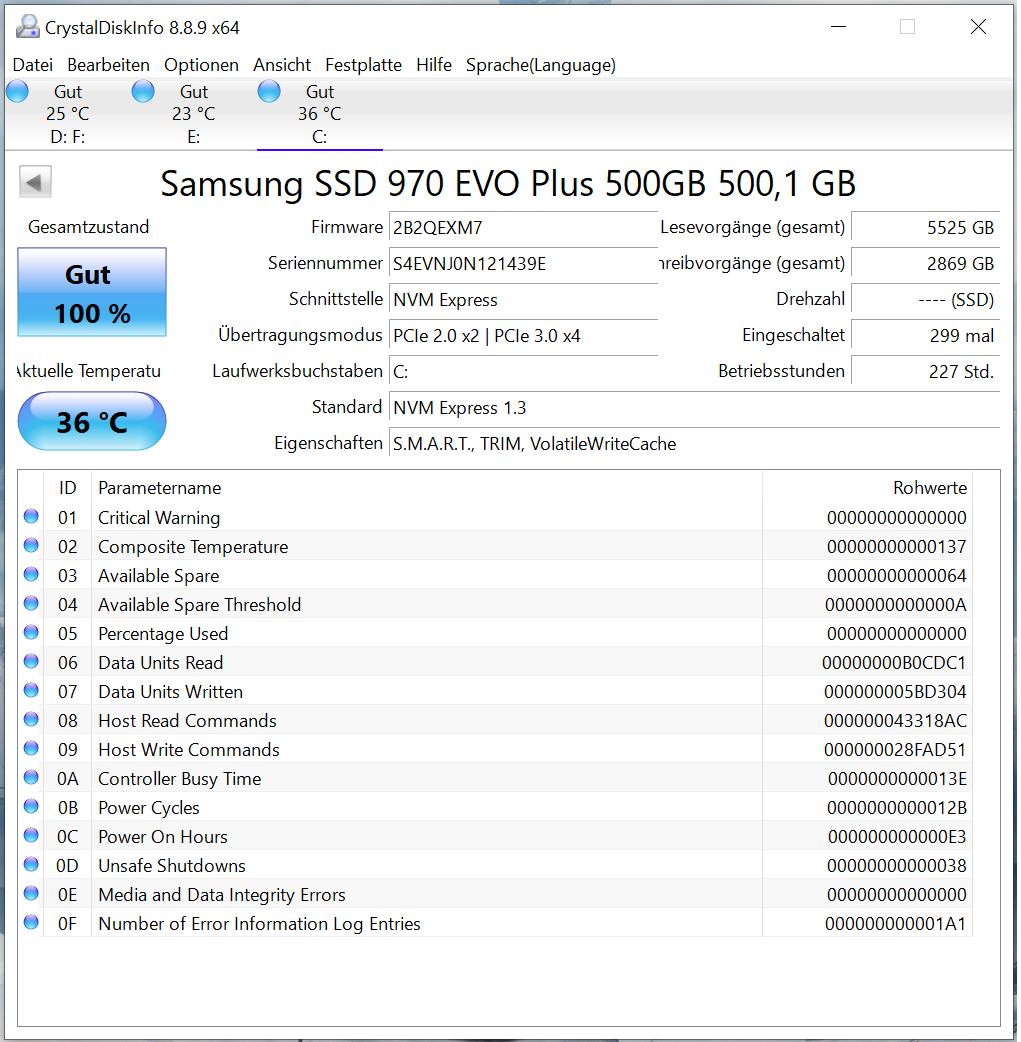Close the CrystalDiskInfo window
The width and height of the screenshot is (1021, 1042).
coord(978,27)
